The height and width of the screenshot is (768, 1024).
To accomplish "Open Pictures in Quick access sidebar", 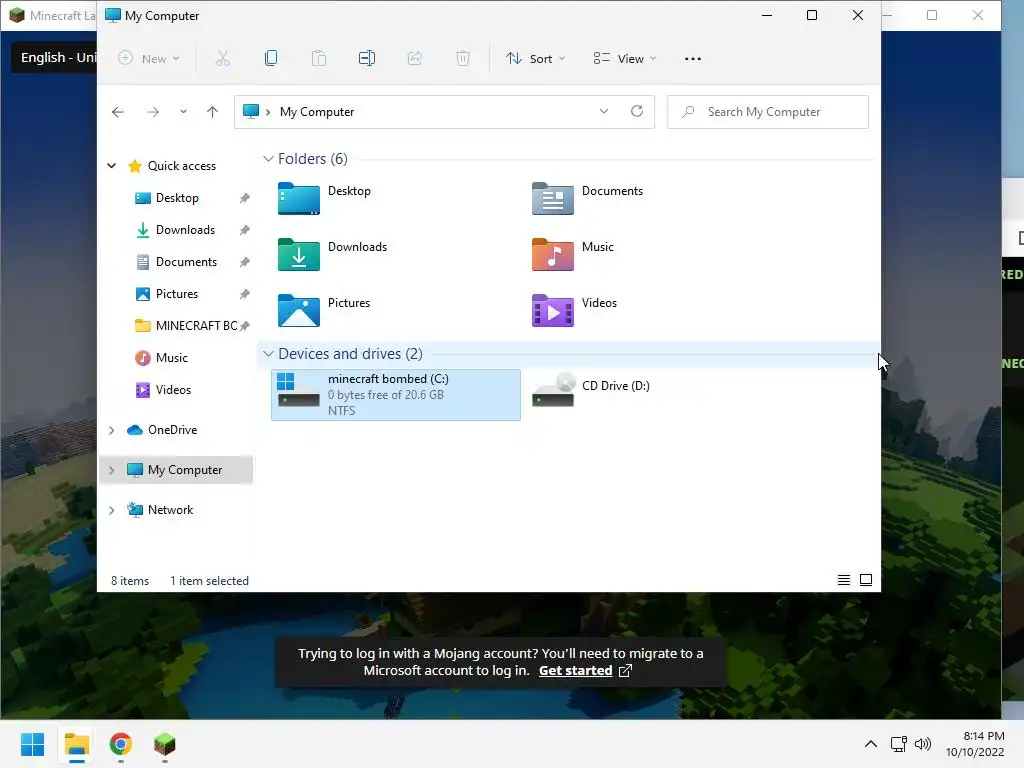I will point(176,294).
